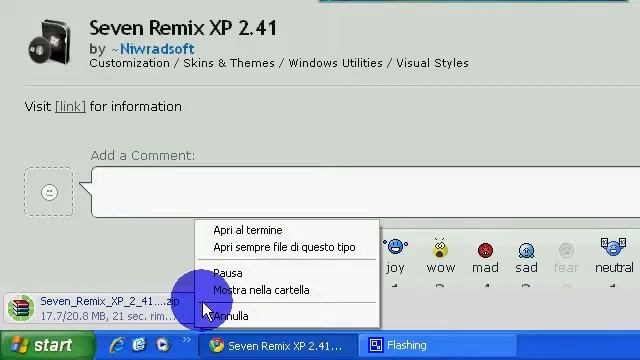The image size is (640, 360).
Task: Choose 'Pausa' to pause the download
Action: coord(228,273)
